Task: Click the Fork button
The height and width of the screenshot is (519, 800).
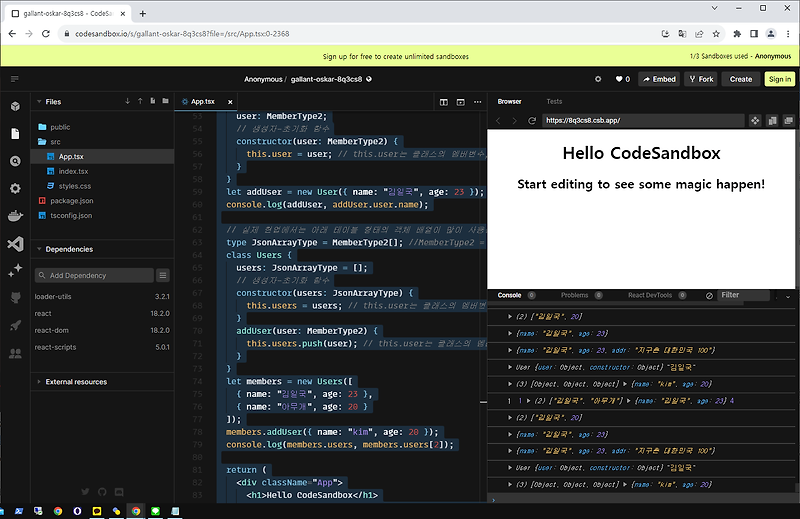Action: coord(701,79)
